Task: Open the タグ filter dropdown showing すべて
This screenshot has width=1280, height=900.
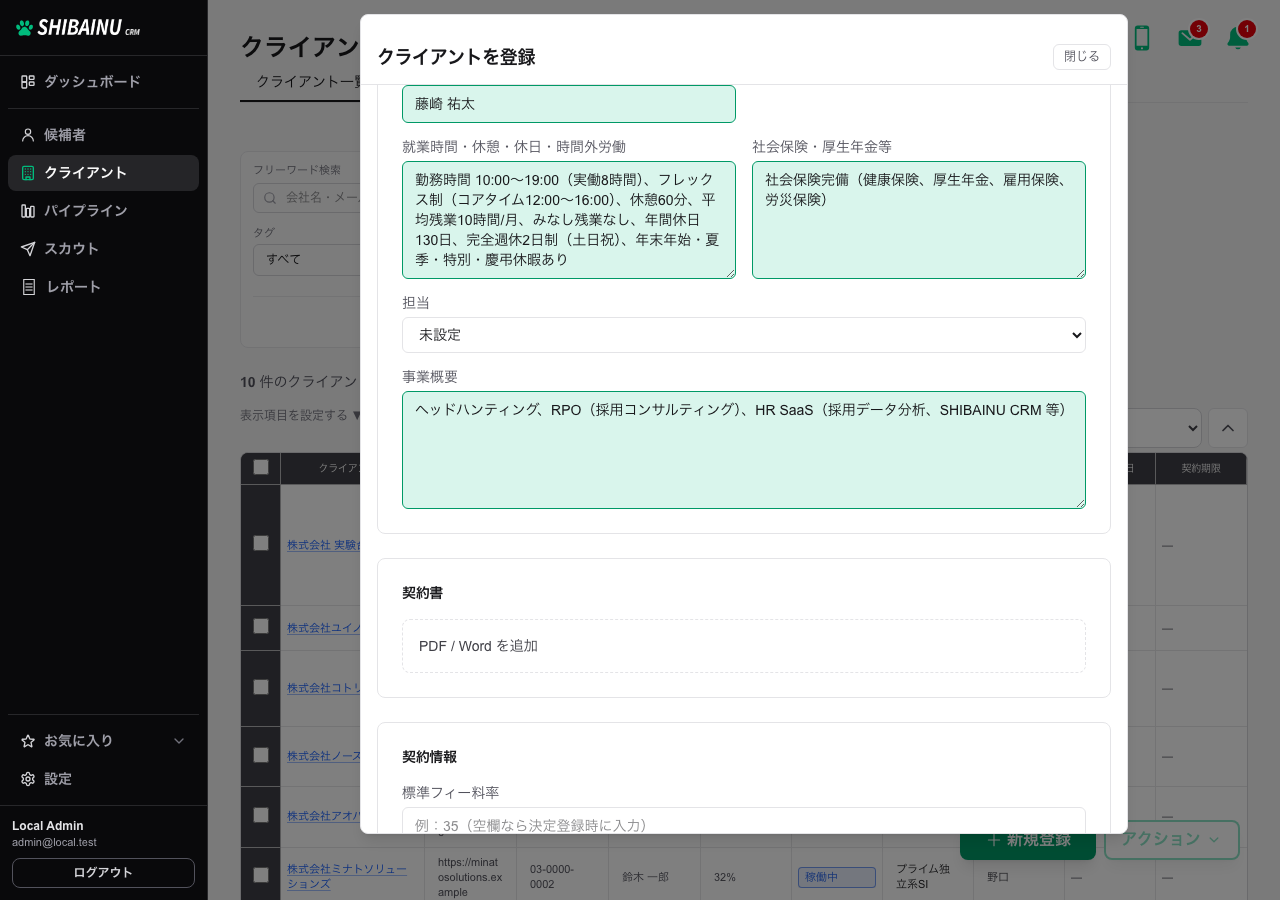Action: coord(306,259)
